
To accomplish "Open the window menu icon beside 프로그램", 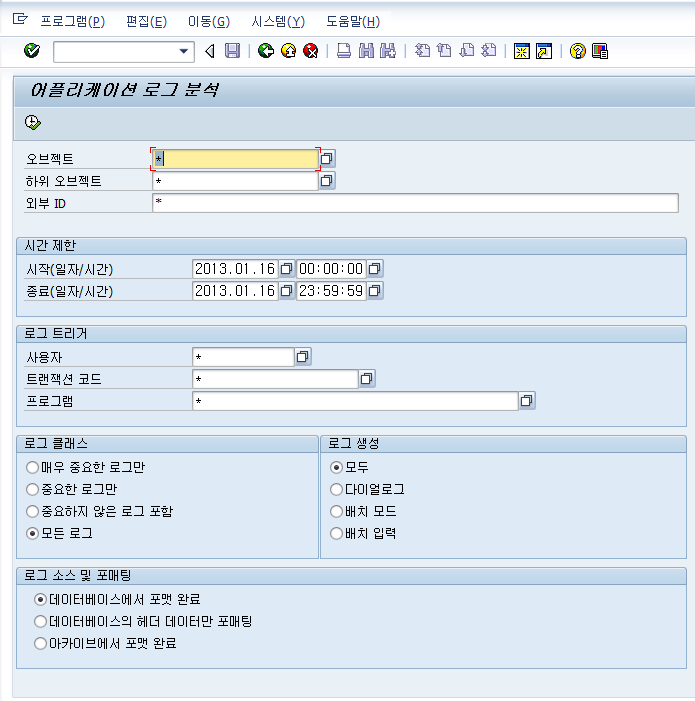I will point(20,19).
